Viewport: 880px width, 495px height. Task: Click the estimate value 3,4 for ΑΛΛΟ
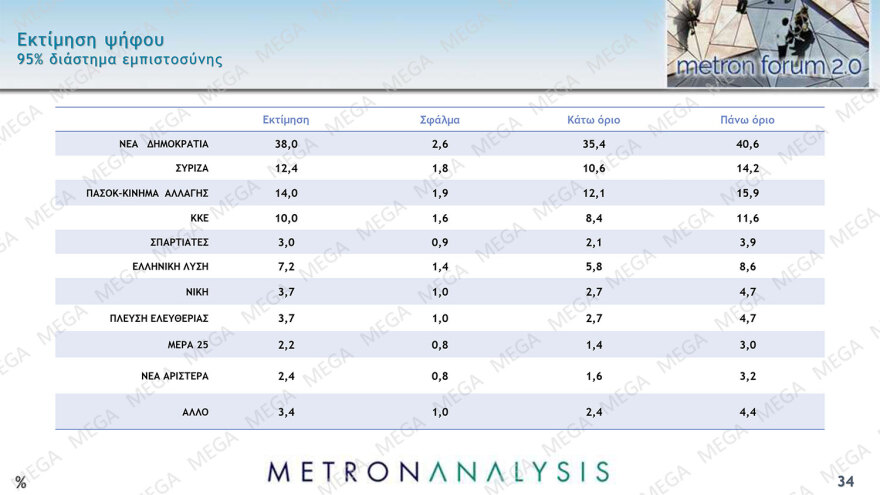click(286, 412)
